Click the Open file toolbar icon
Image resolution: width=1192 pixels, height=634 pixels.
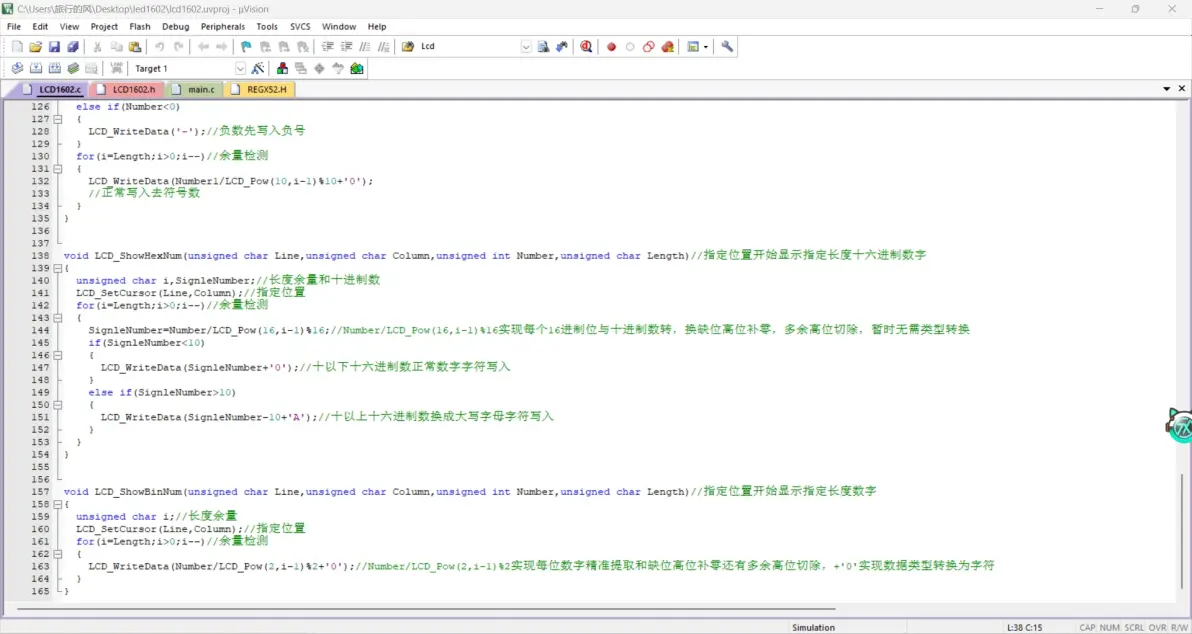tap(35, 47)
